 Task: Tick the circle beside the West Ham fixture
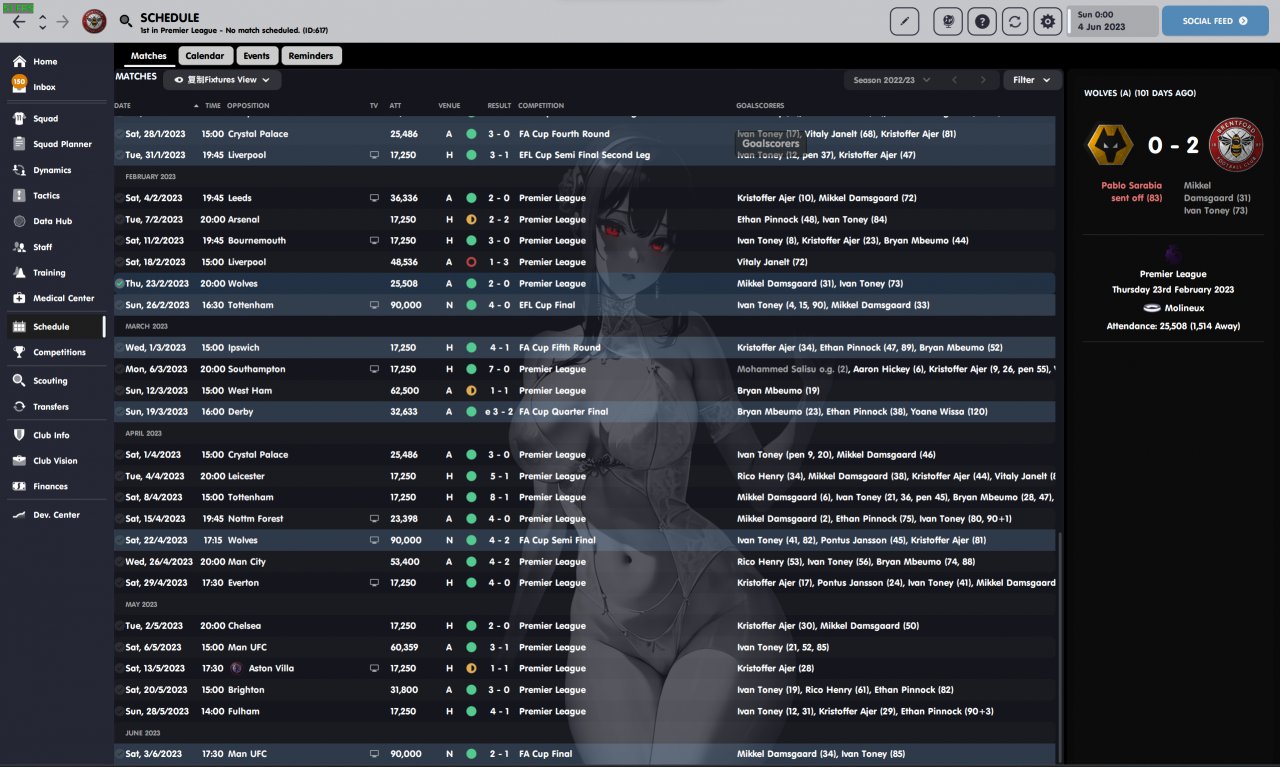(119, 391)
